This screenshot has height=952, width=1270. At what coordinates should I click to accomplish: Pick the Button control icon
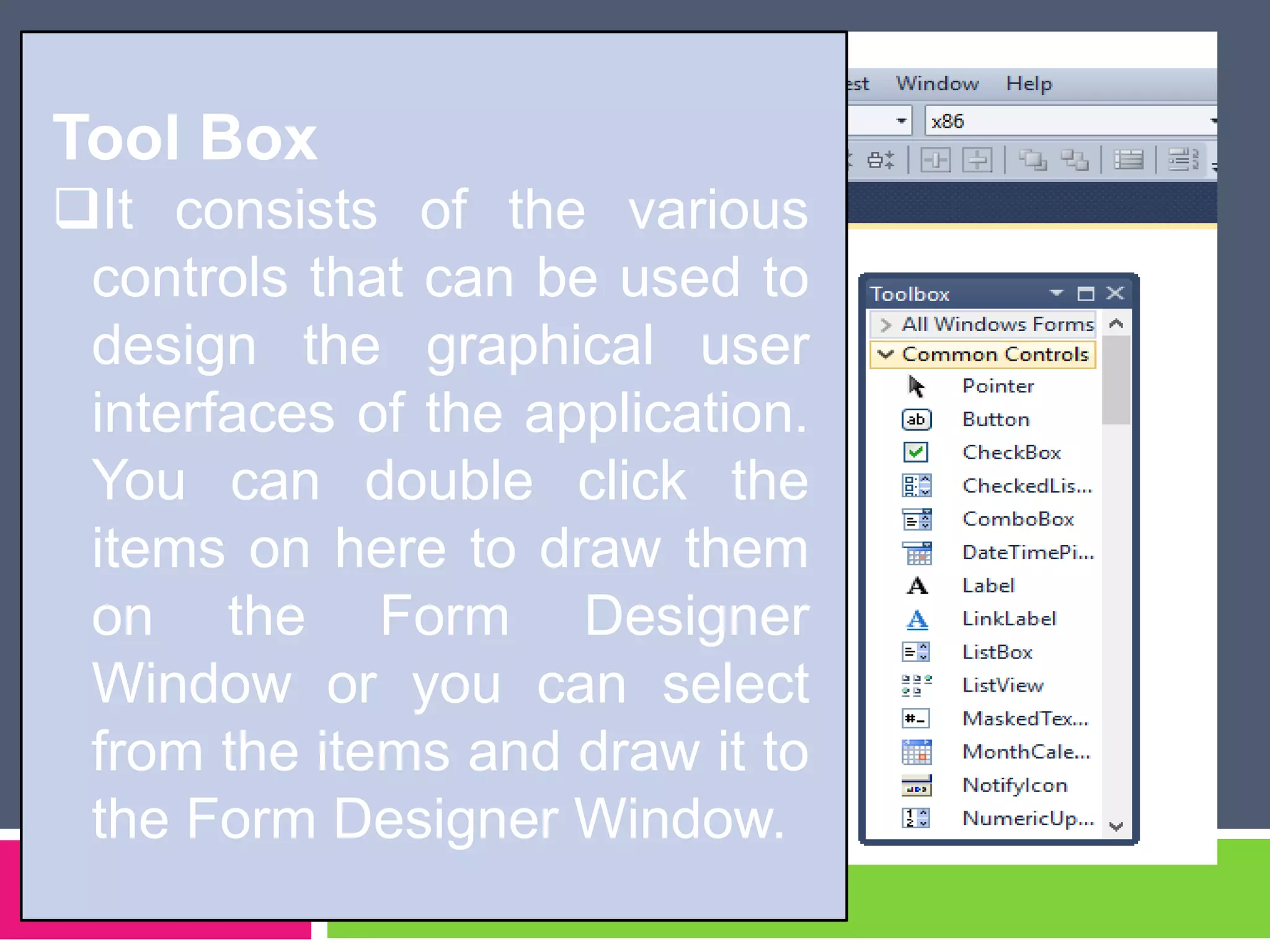(916, 420)
